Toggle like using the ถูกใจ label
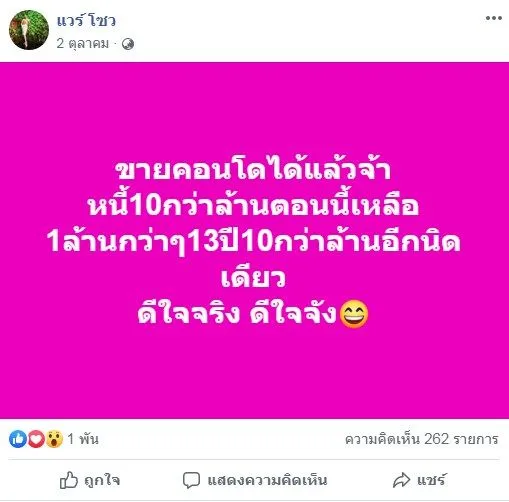Screen dimensions: 509x502 coord(102,480)
